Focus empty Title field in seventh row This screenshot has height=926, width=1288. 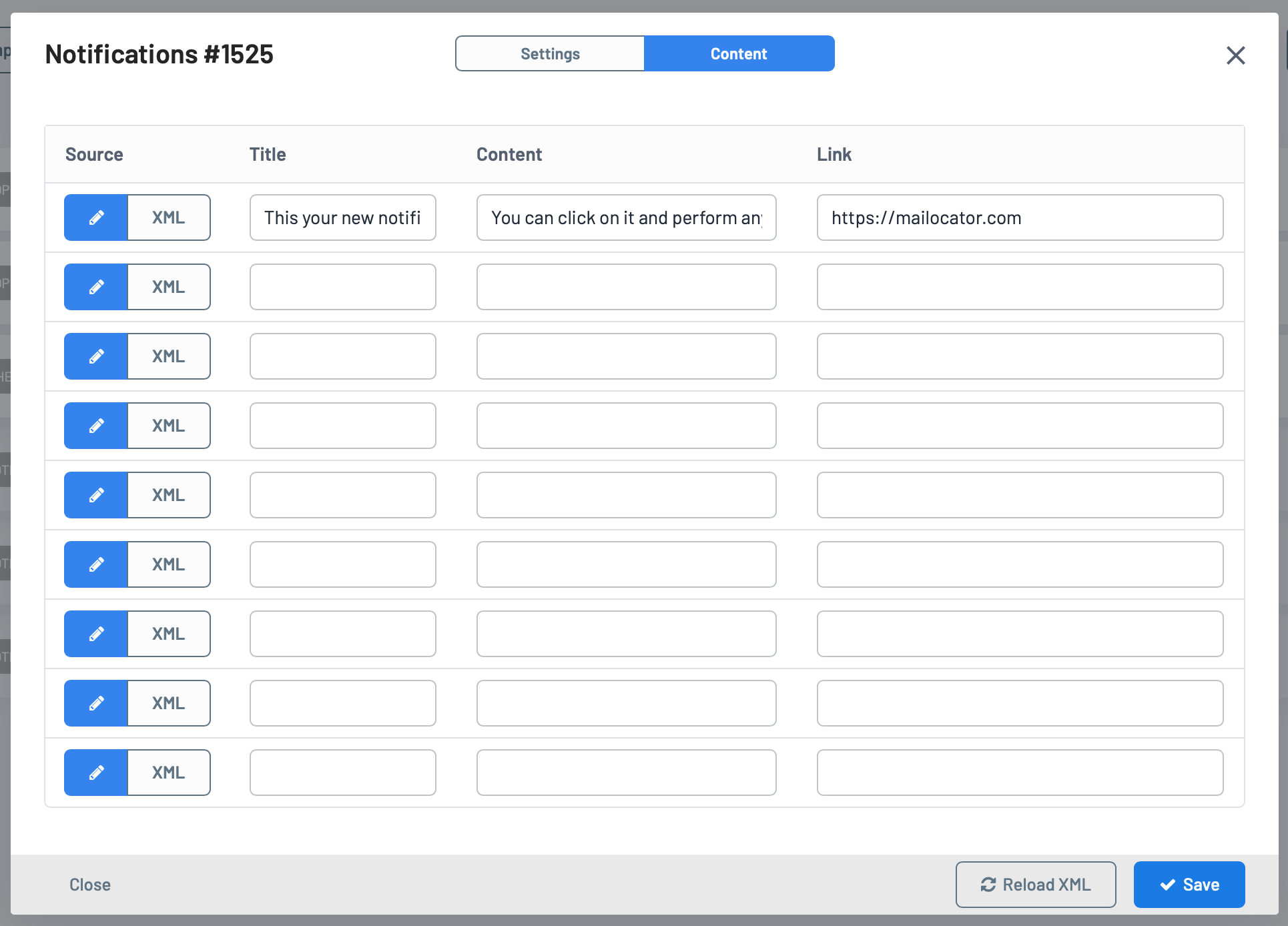tap(343, 634)
